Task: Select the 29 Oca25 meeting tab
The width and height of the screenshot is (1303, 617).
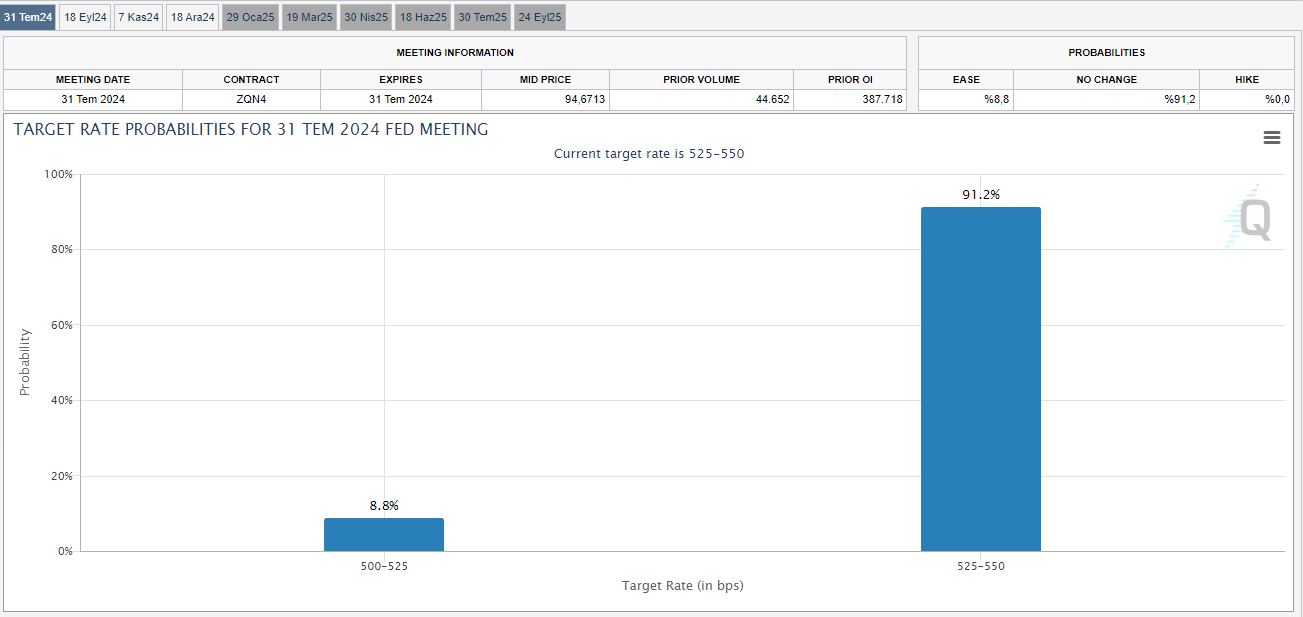Action: (250, 17)
